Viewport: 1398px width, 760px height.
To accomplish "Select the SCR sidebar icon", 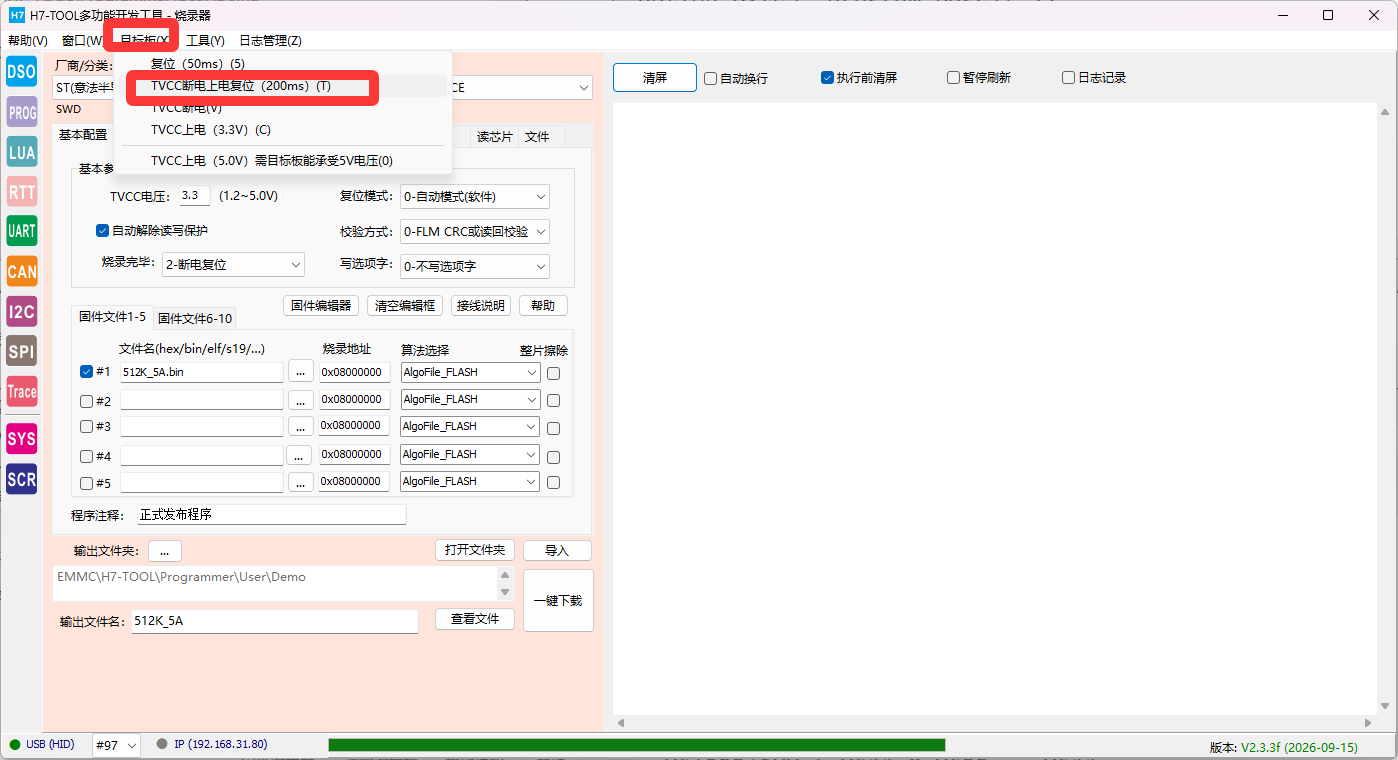I will [x=22, y=479].
